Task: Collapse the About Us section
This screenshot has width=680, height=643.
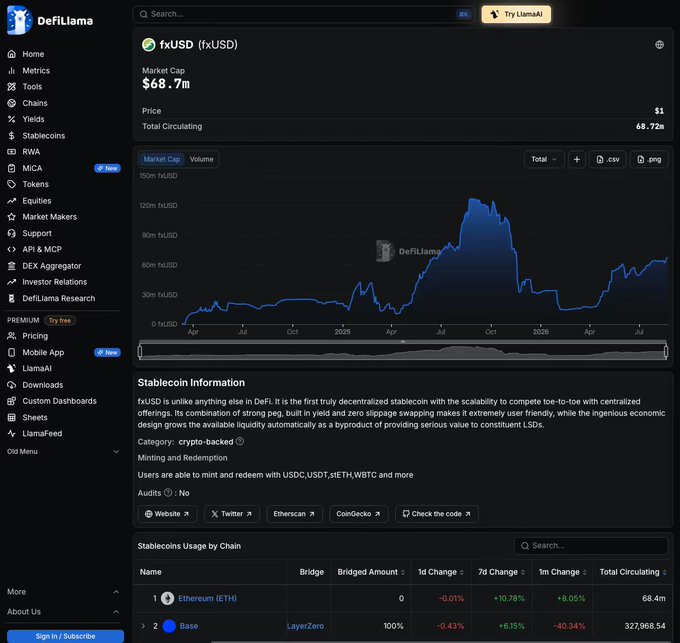Action: click(63, 612)
